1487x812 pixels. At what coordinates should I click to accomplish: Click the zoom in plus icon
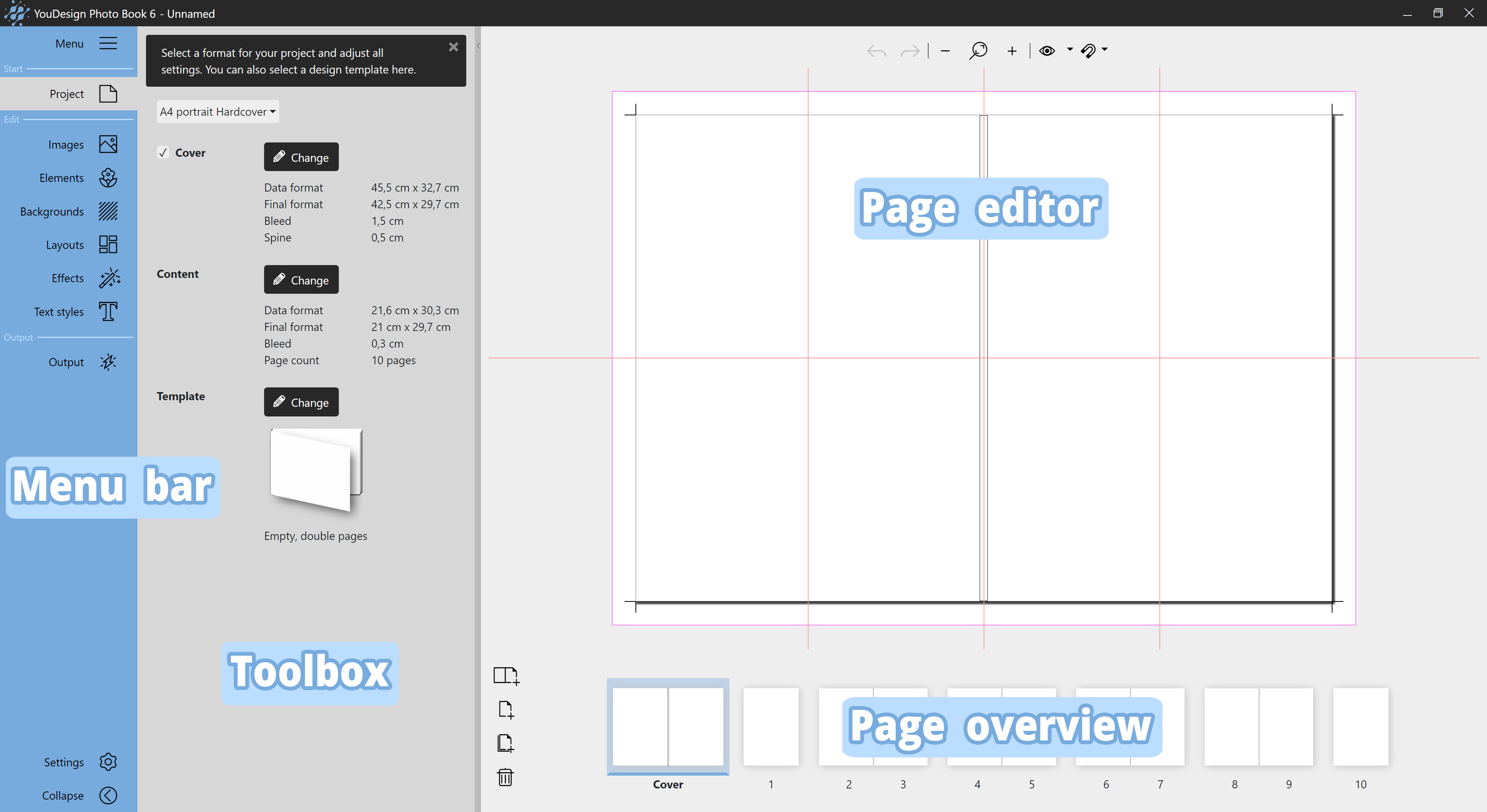[1012, 51]
